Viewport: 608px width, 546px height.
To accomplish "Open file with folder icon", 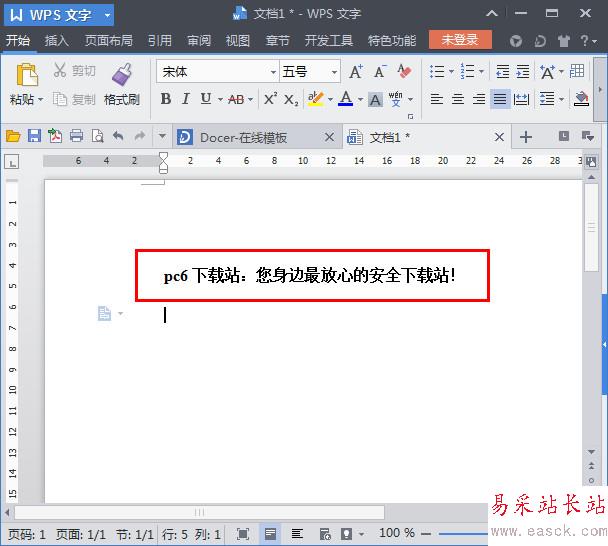I will [13, 136].
